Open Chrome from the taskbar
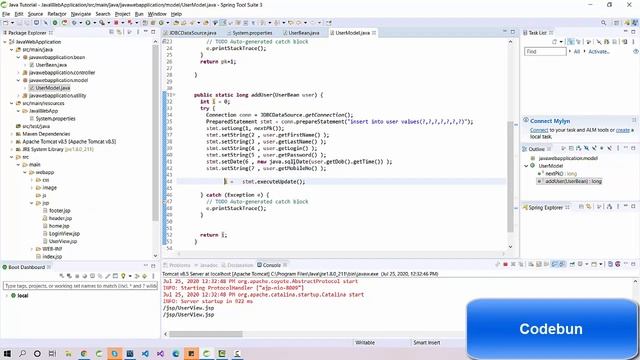The image size is (640, 360). click(84, 353)
